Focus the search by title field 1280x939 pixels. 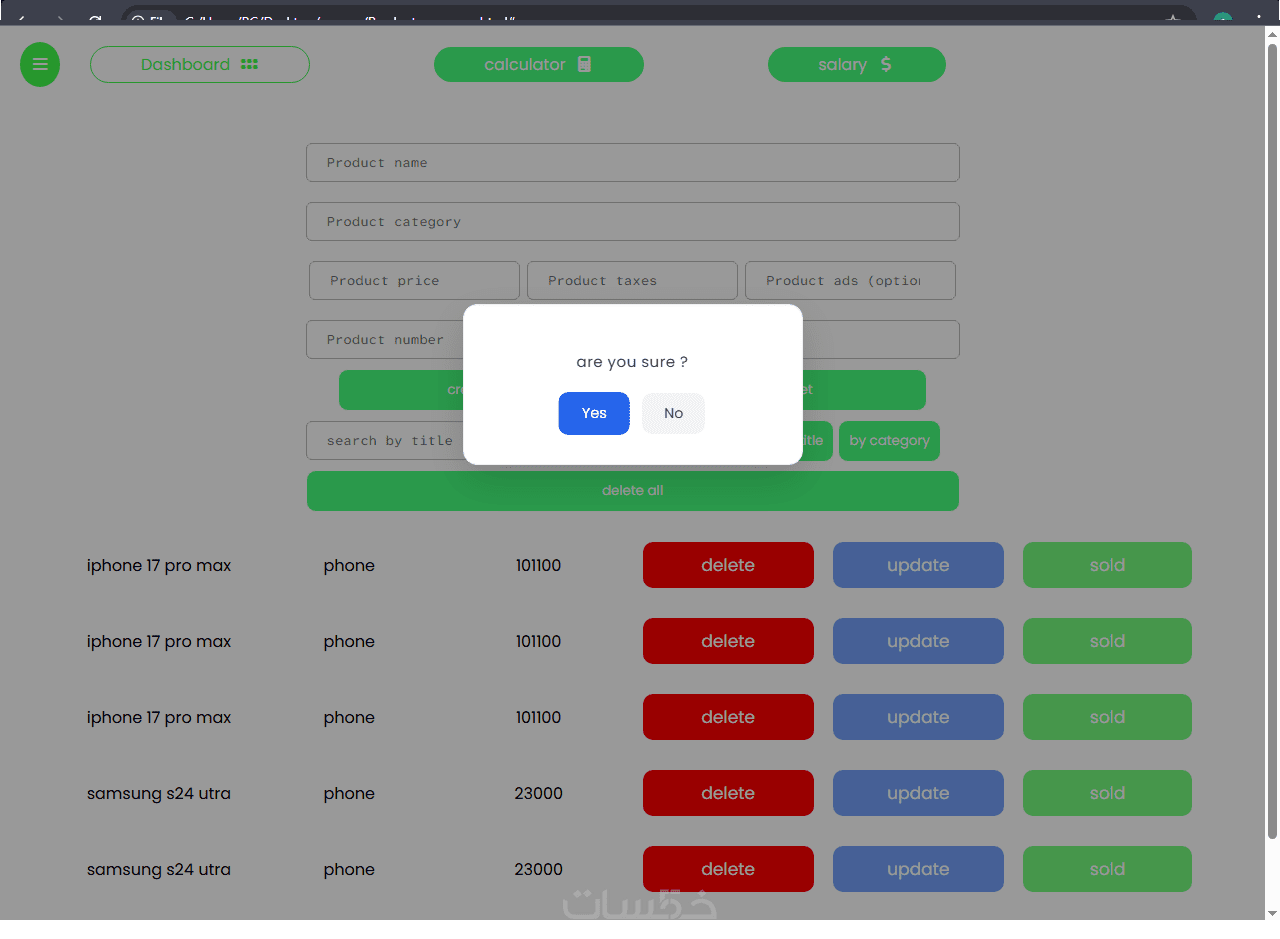385,441
